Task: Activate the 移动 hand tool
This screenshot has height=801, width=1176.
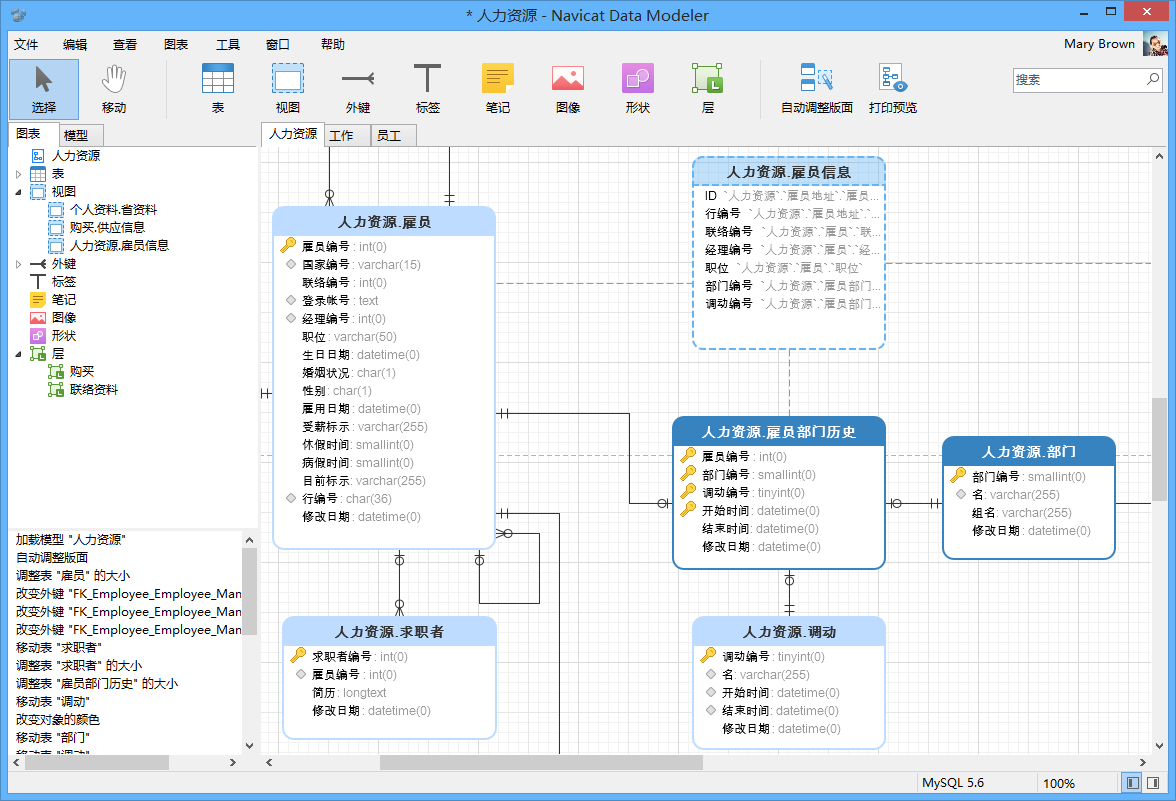Action: (114, 89)
